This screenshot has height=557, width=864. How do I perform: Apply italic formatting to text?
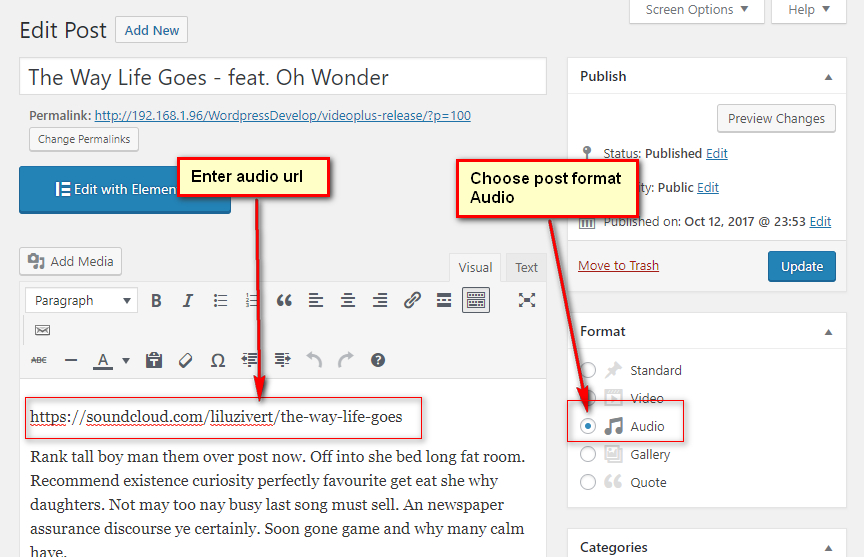point(187,300)
